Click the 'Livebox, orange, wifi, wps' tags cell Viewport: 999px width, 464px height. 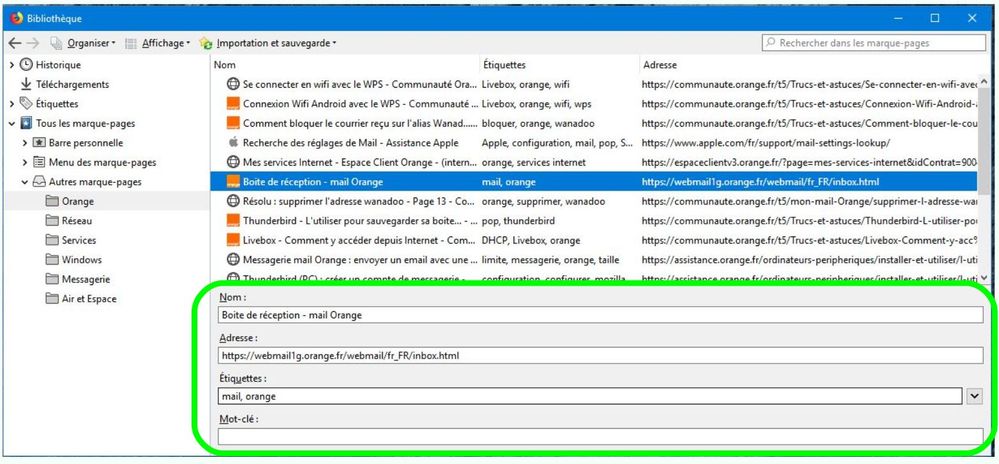point(536,104)
